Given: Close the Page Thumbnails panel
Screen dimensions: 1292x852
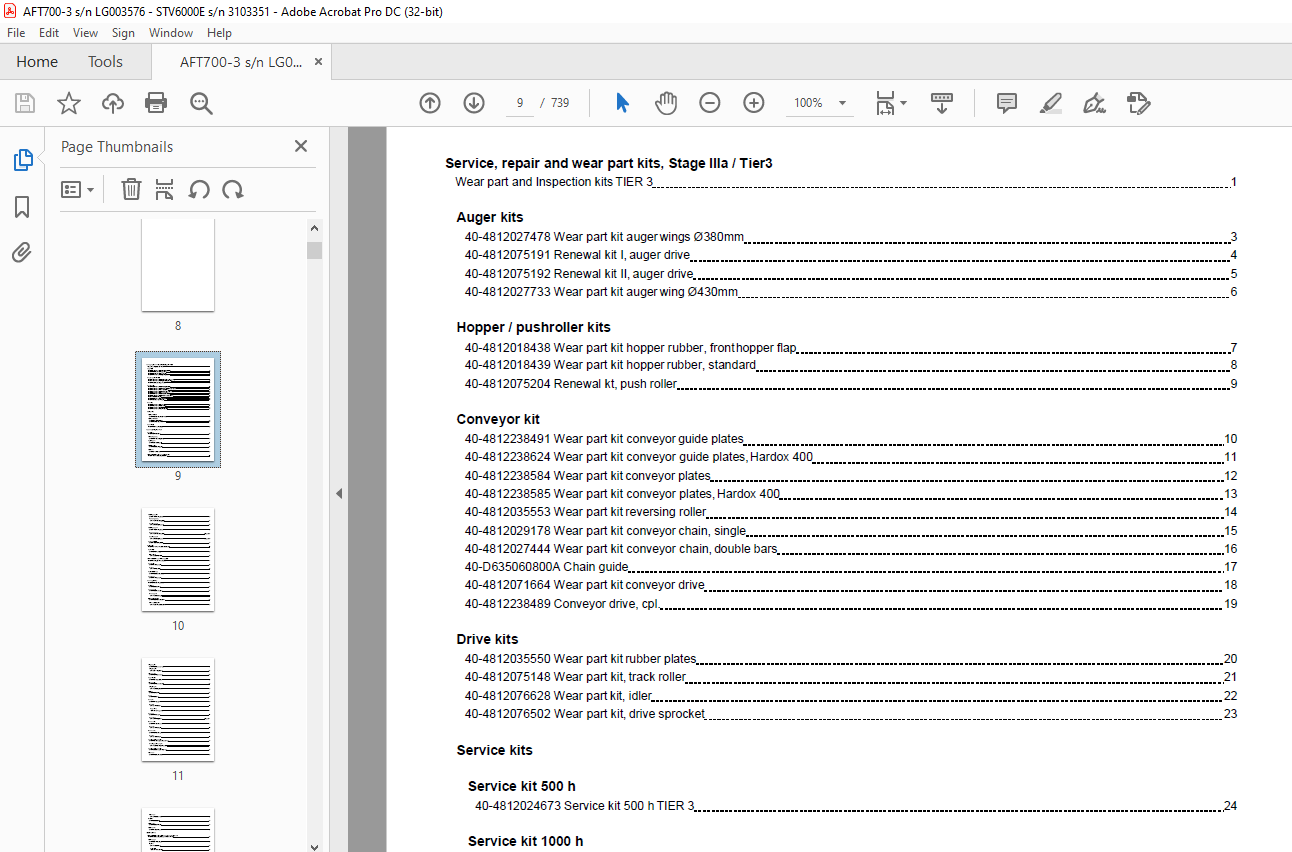Looking at the screenshot, I should click(x=301, y=146).
